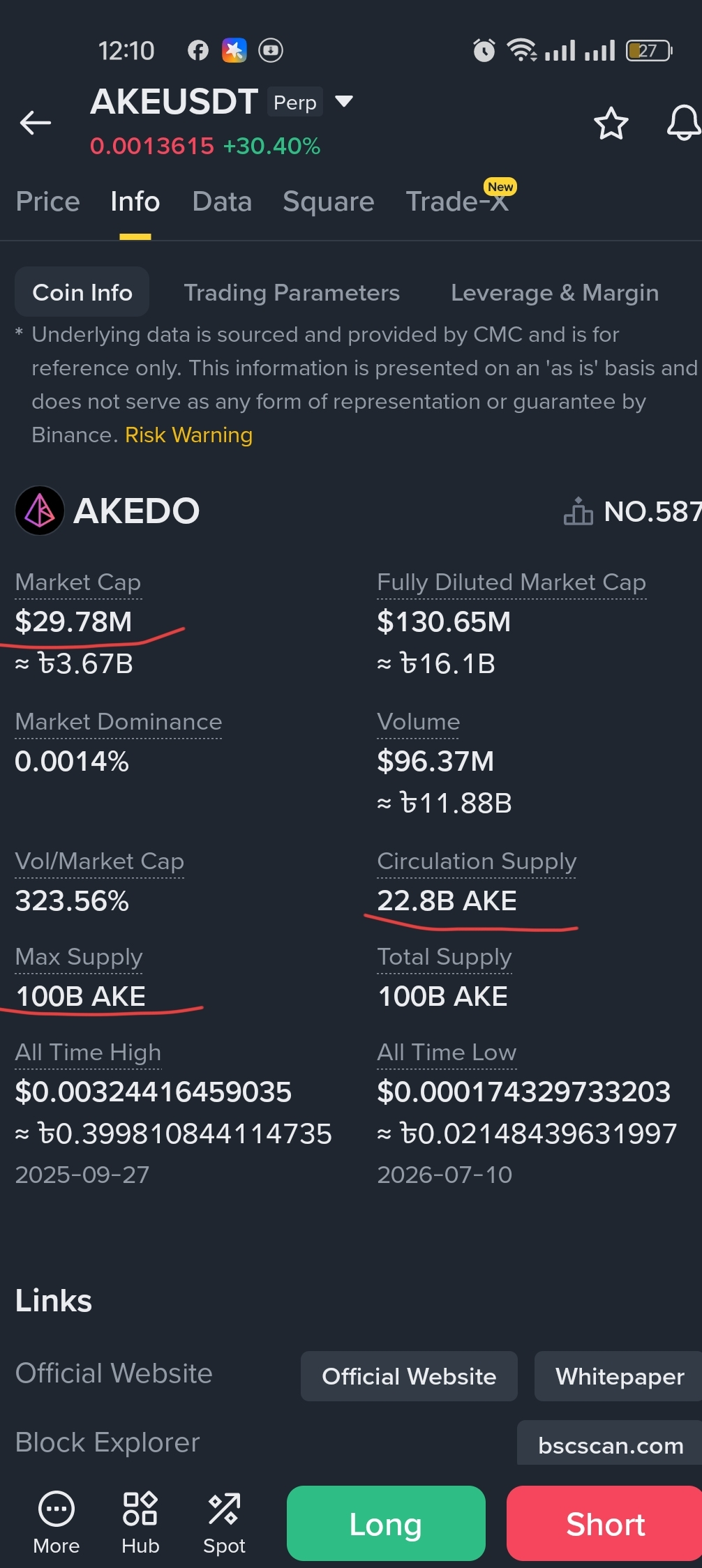
Task: Click the green Long button
Action: 386,1523
